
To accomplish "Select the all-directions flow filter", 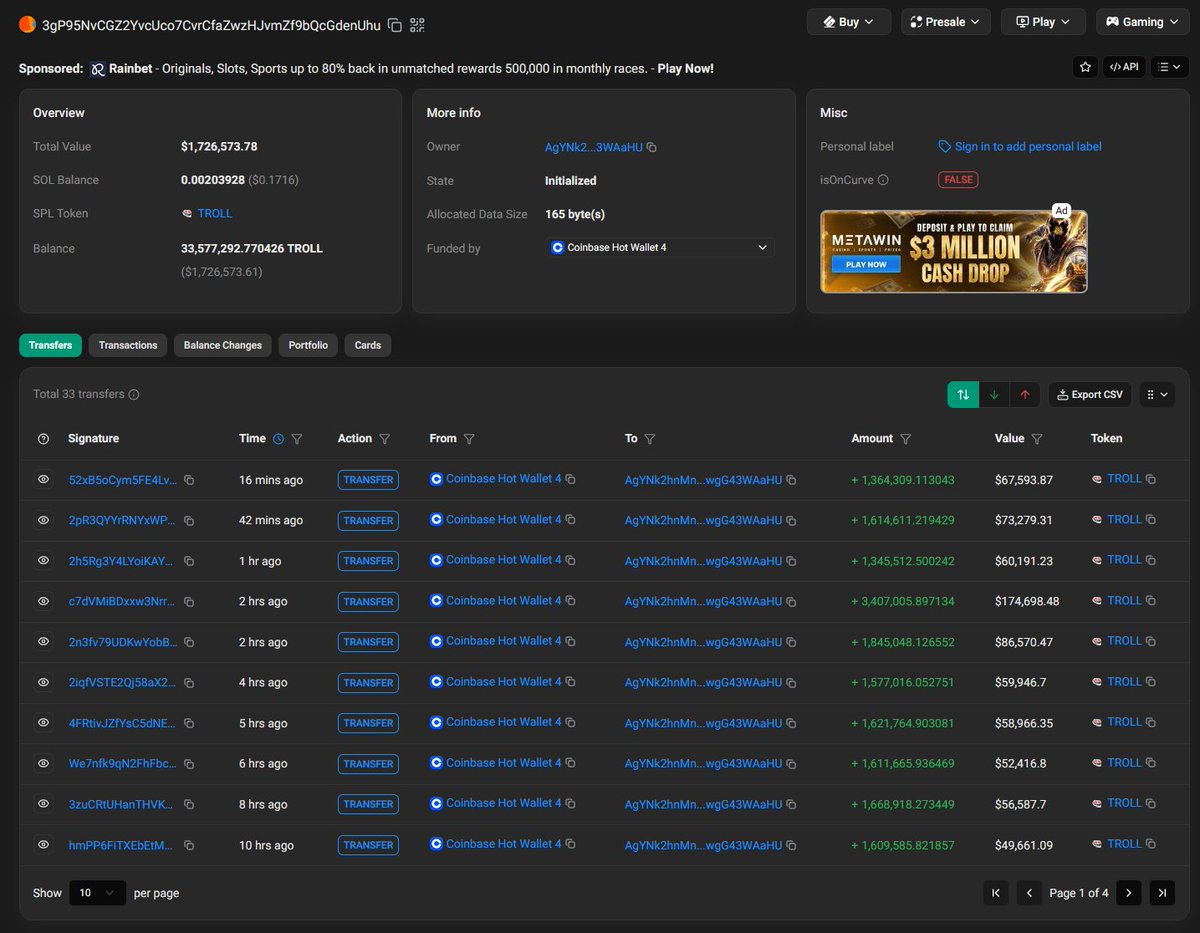I will [x=963, y=394].
